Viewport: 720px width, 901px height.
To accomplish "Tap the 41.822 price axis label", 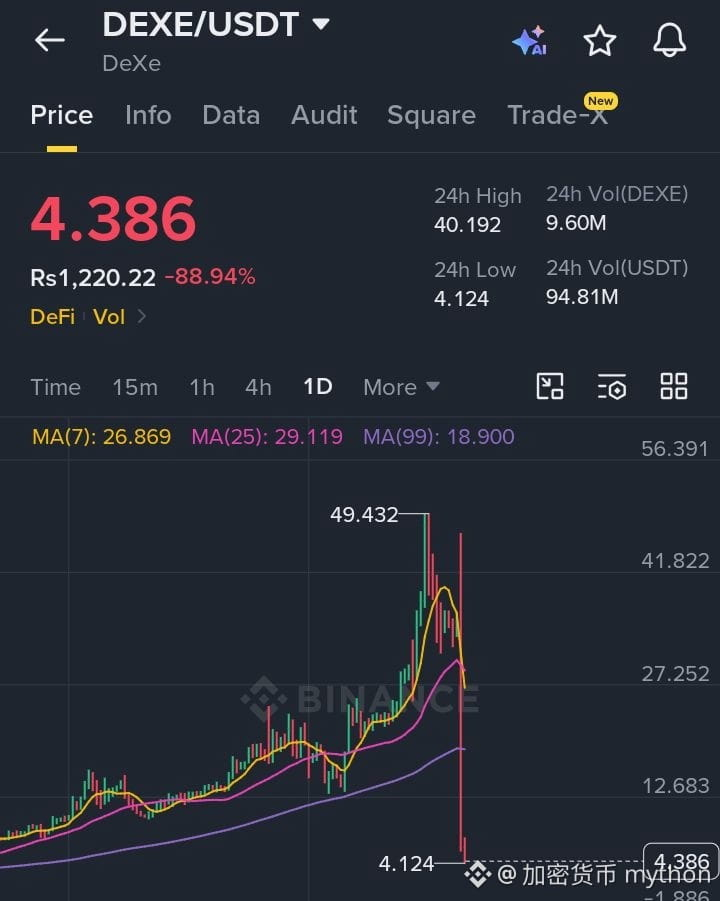I will (x=675, y=561).
